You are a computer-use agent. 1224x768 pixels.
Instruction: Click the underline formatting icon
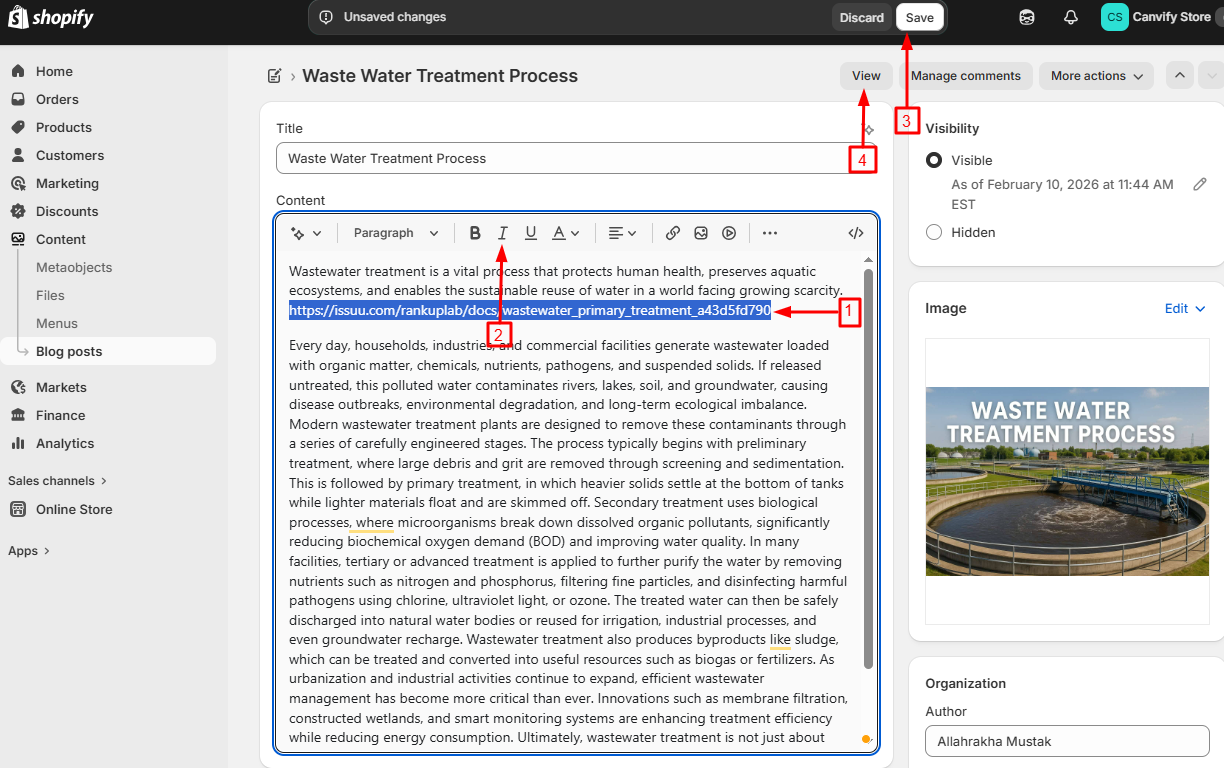(x=531, y=233)
